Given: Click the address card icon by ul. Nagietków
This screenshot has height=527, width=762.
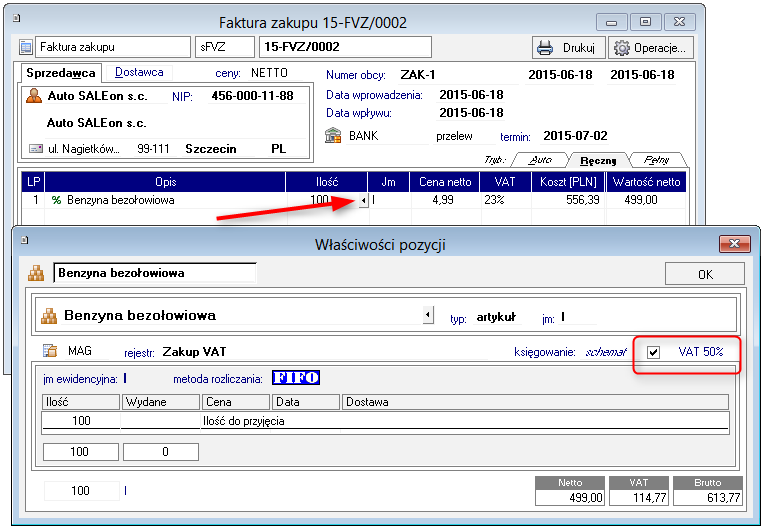Looking at the screenshot, I should coord(36,149).
